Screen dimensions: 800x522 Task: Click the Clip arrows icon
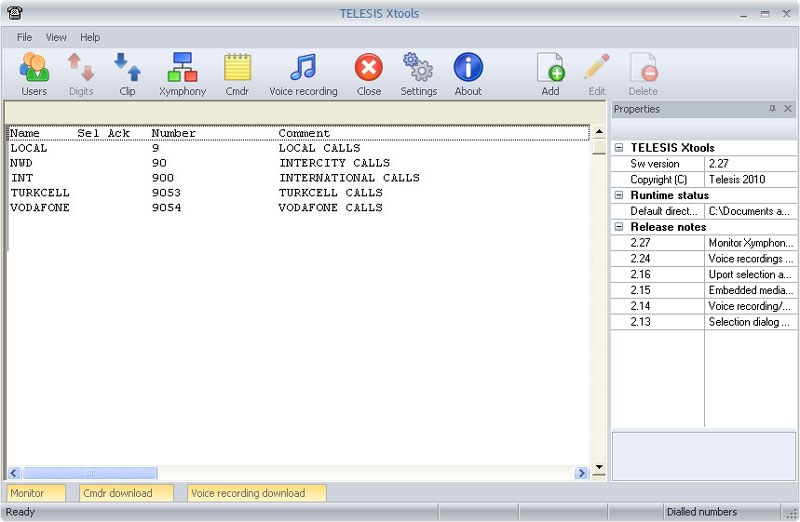pos(127,68)
